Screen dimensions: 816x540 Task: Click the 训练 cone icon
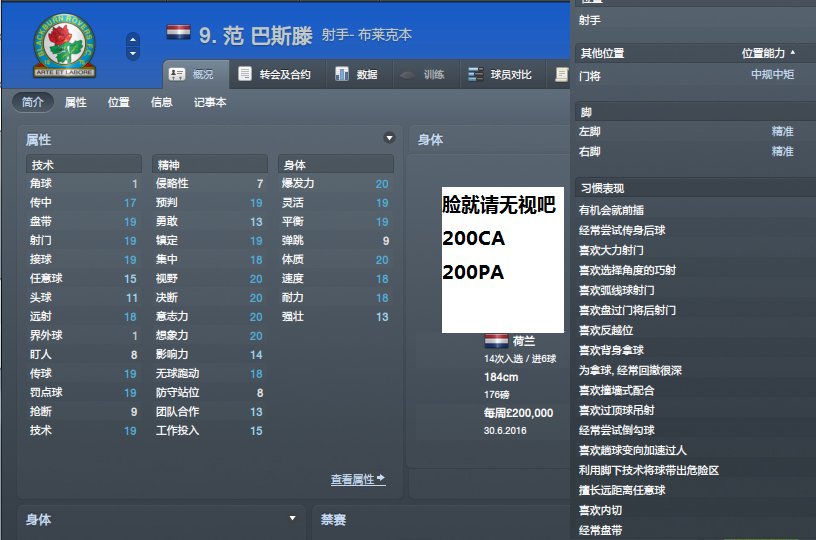408,75
